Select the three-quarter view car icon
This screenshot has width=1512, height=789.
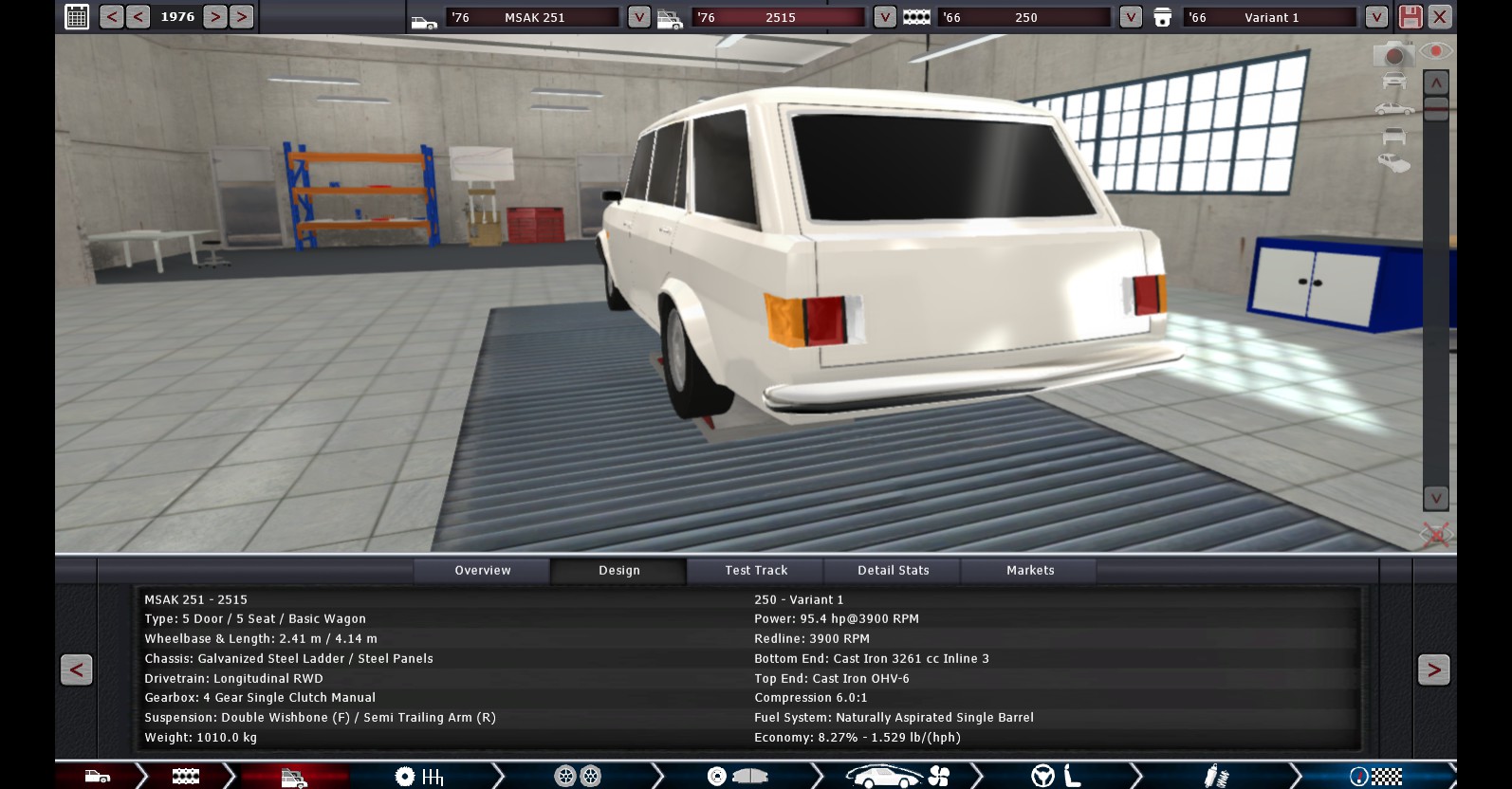click(1393, 163)
